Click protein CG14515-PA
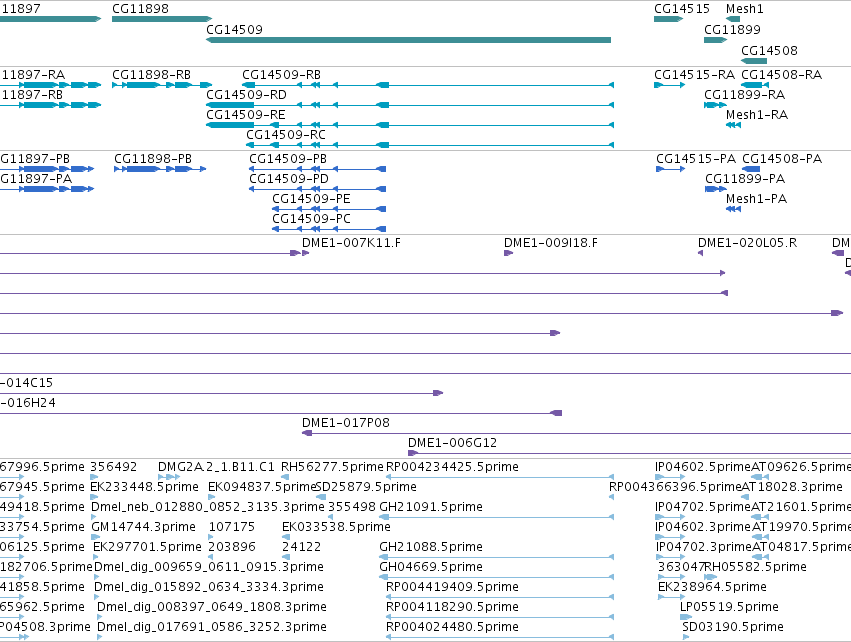This screenshot has height=642, width=851. click(670, 169)
